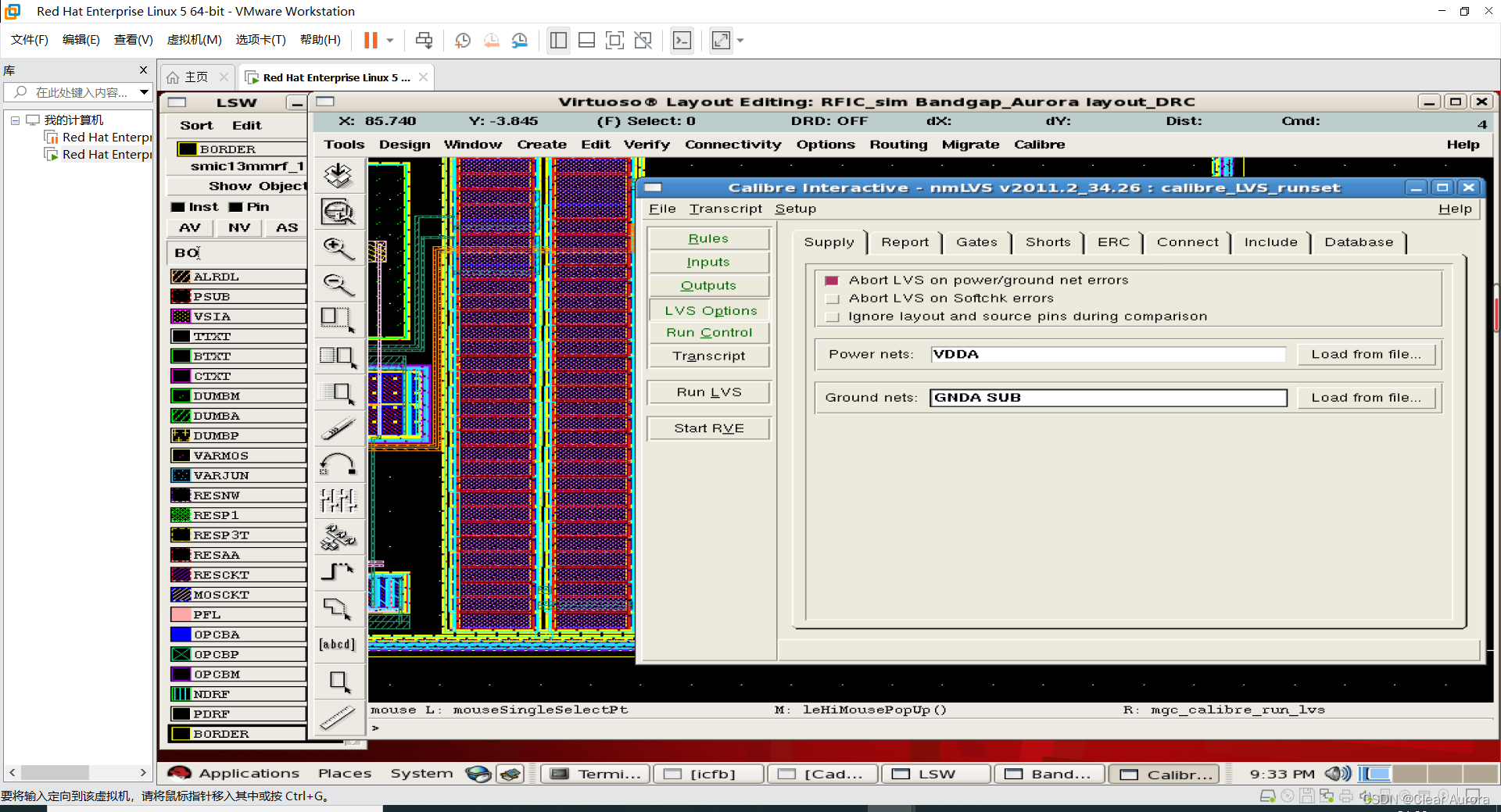
Task: Click the AV all visible button
Action: pyautogui.click(x=190, y=227)
